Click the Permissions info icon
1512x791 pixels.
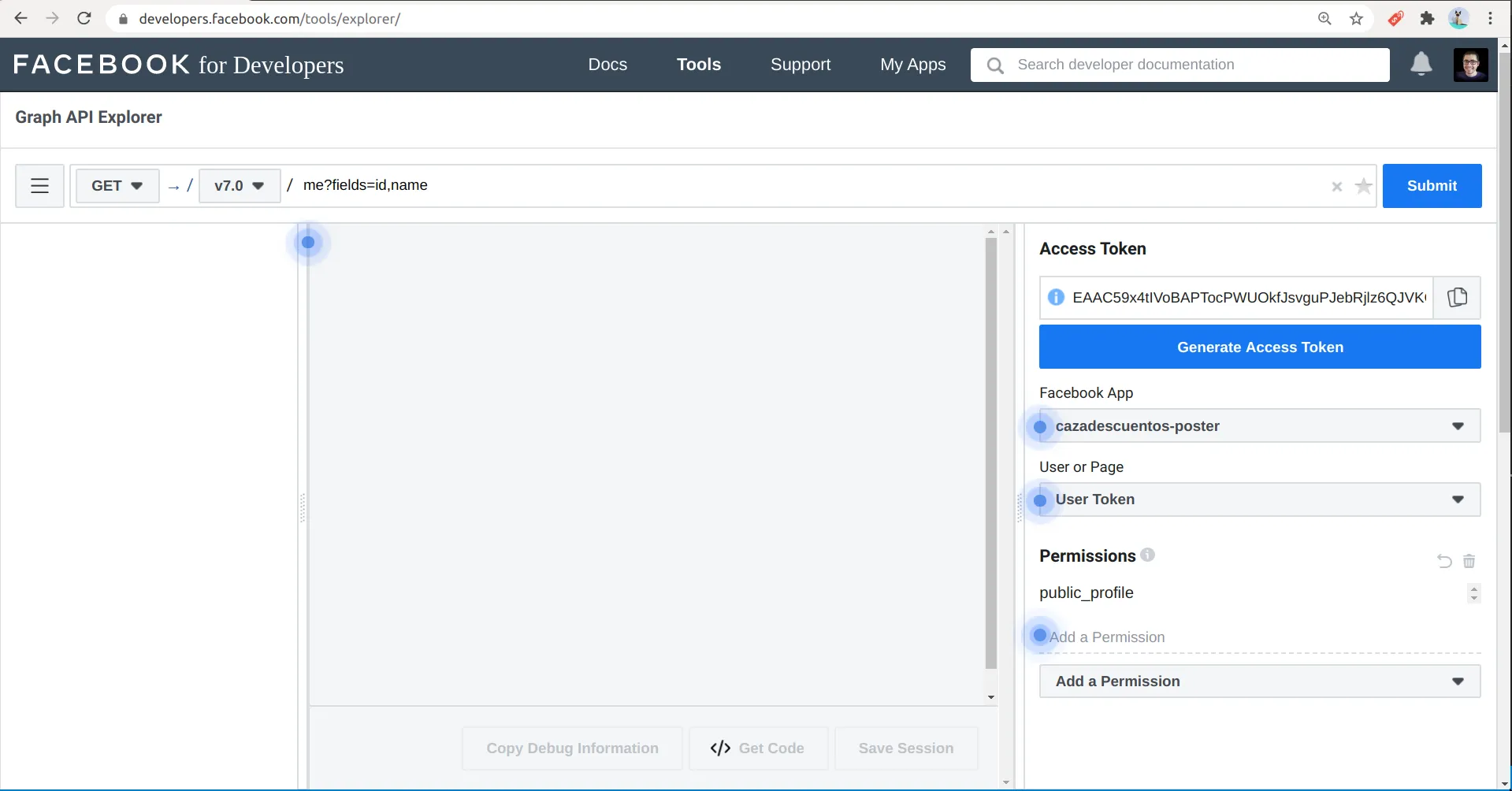(x=1147, y=555)
